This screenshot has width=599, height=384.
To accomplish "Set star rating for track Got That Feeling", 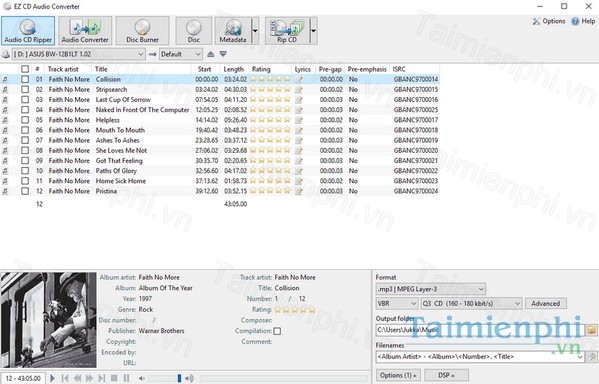I will click(270, 160).
